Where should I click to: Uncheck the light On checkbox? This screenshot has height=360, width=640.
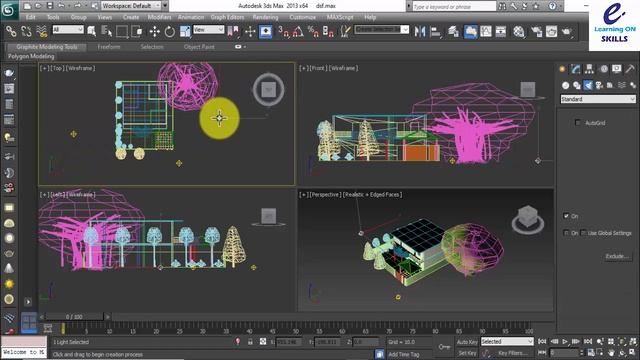566,216
